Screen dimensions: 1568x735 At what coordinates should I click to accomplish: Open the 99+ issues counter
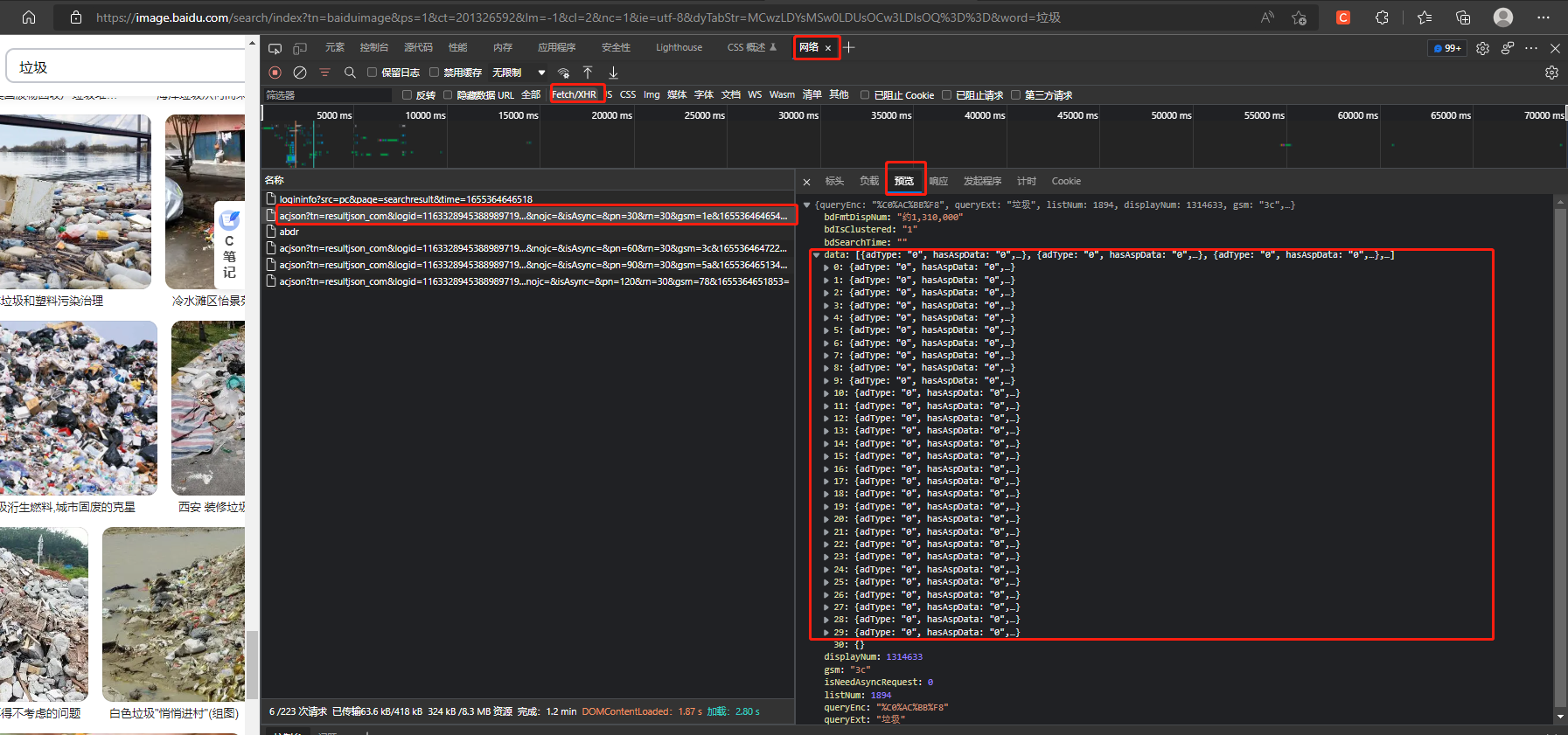click(x=1447, y=48)
